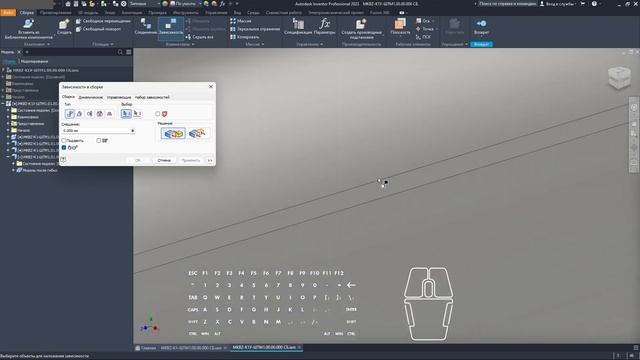This screenshot has height=360, width=640.
Task: Click the Create component icon
Action: (64, 24)
